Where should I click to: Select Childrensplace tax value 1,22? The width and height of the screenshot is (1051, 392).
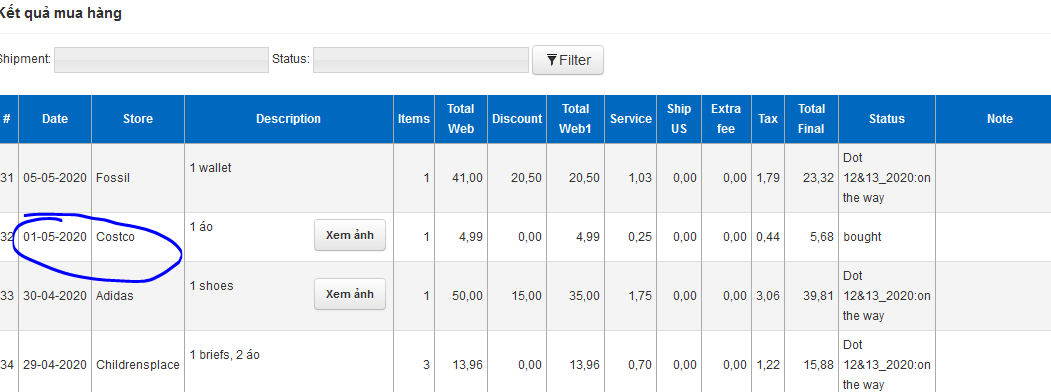point(768,365)
